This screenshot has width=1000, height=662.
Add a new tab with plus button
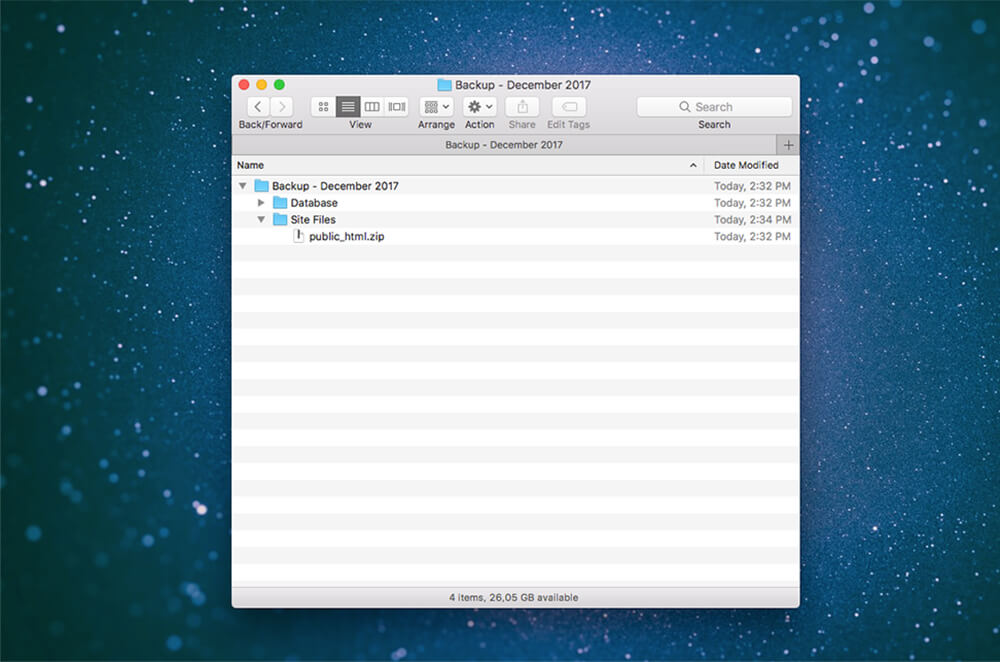click(x=788, y=145)
